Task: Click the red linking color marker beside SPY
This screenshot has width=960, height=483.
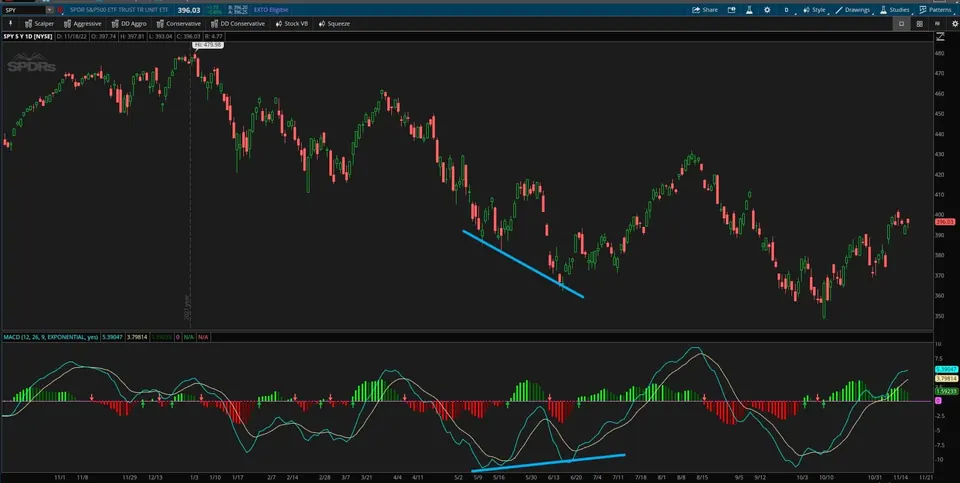Action: (x=60, y=10)
